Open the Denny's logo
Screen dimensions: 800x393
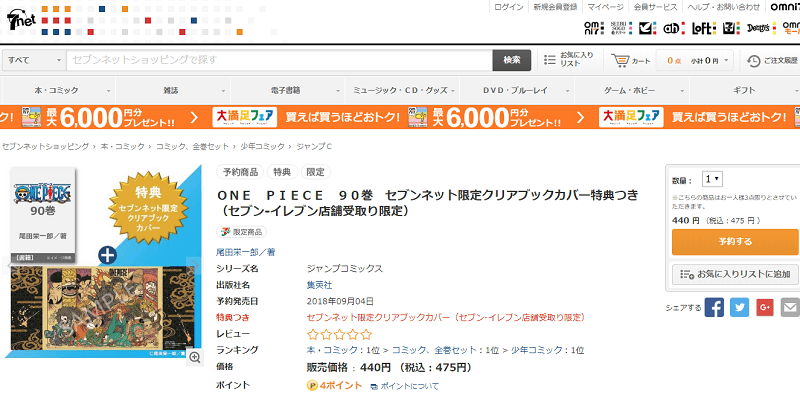761,29
